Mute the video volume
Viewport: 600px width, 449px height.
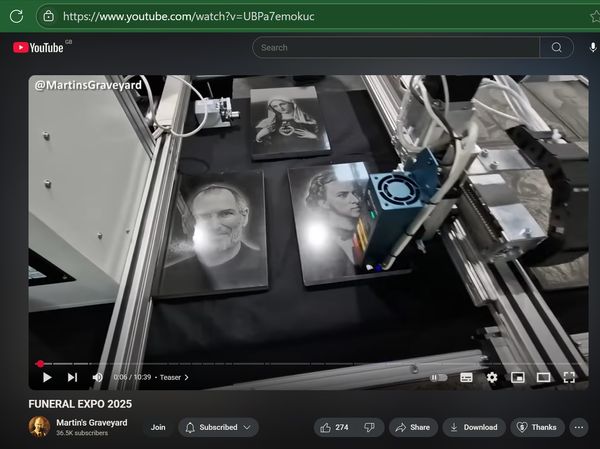click(x=98, y=377)
